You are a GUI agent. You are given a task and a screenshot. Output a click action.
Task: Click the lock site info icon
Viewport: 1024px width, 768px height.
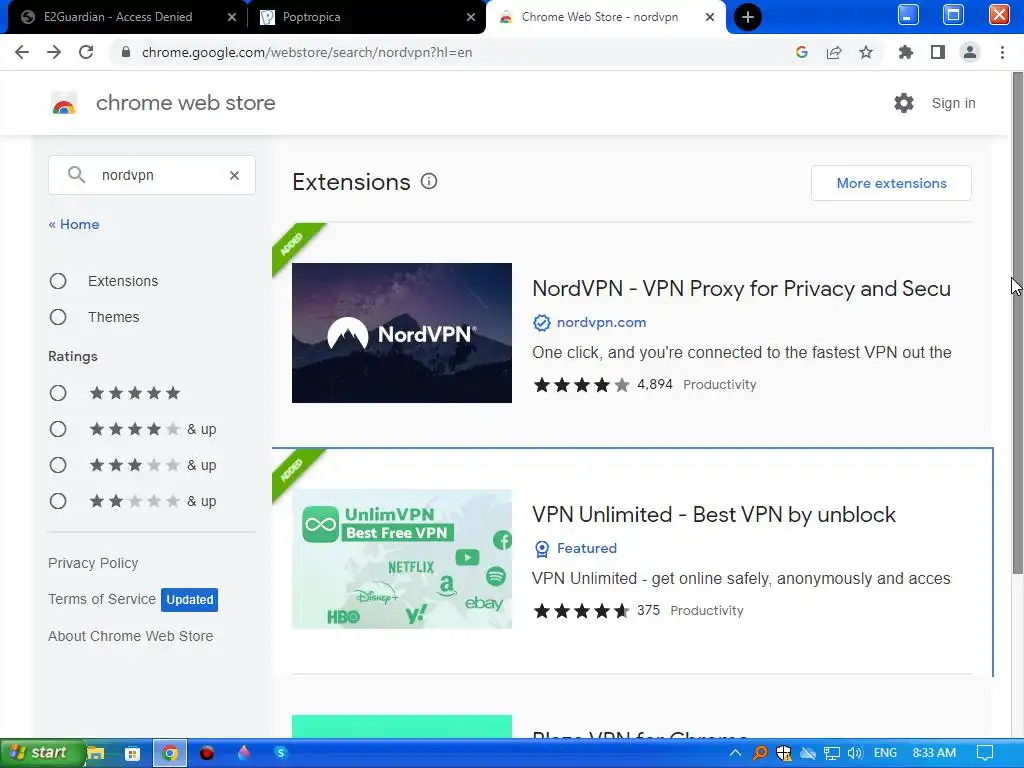[x=126, y=52]
